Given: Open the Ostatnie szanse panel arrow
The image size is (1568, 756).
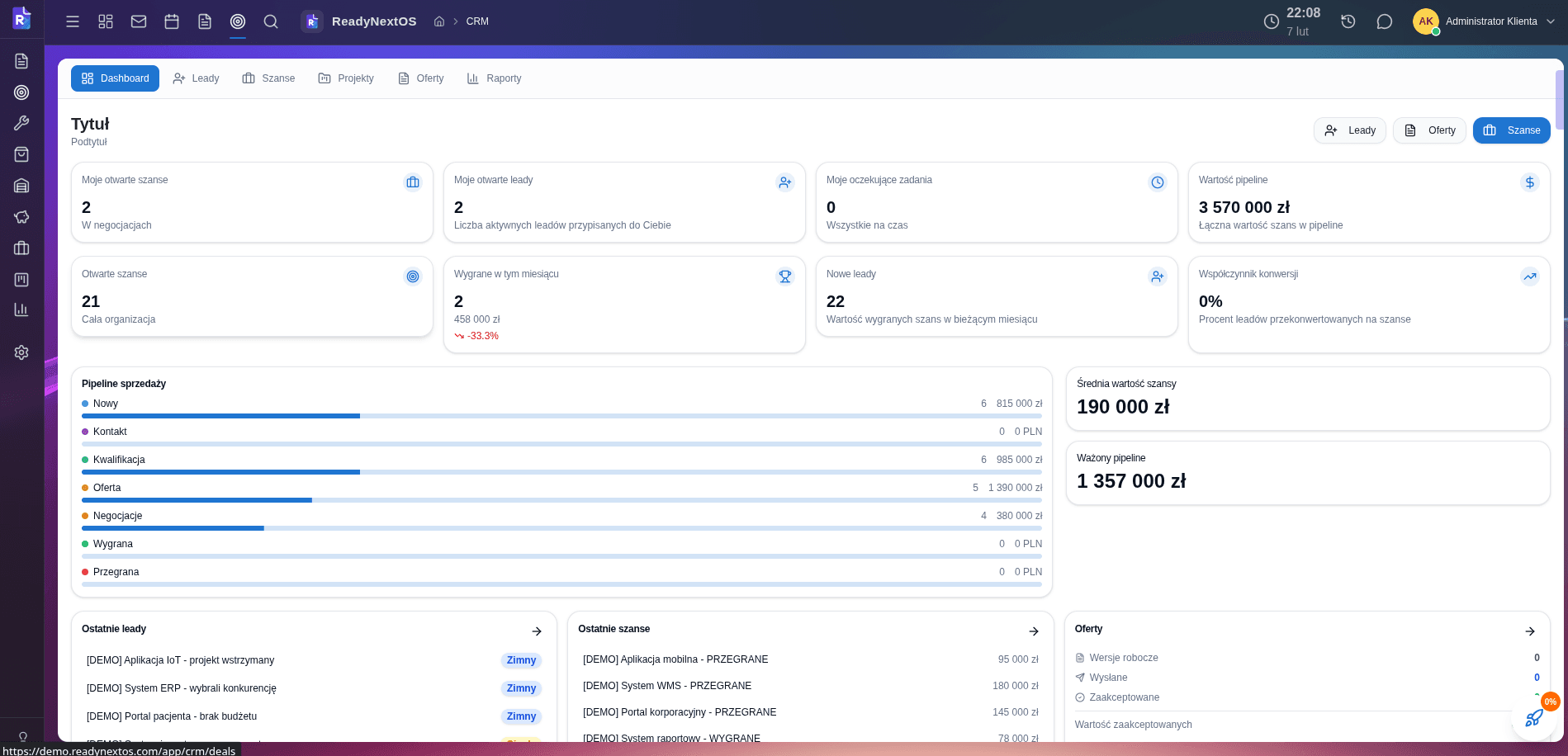Looking at the screenshot, I should coord(1033,631).
